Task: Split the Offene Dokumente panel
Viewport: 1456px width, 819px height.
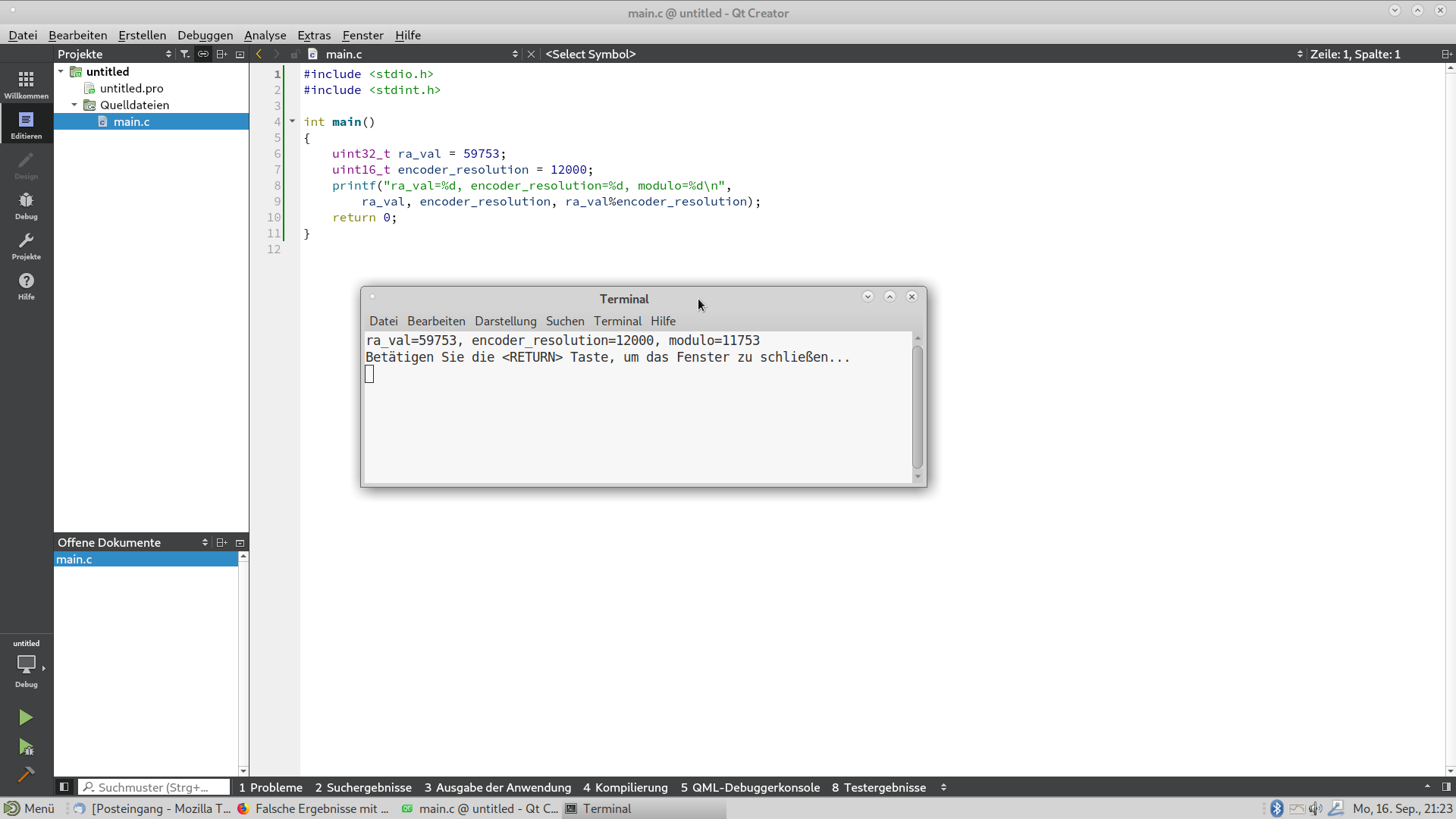Action: pyautogui.click(x=221, y=542)
